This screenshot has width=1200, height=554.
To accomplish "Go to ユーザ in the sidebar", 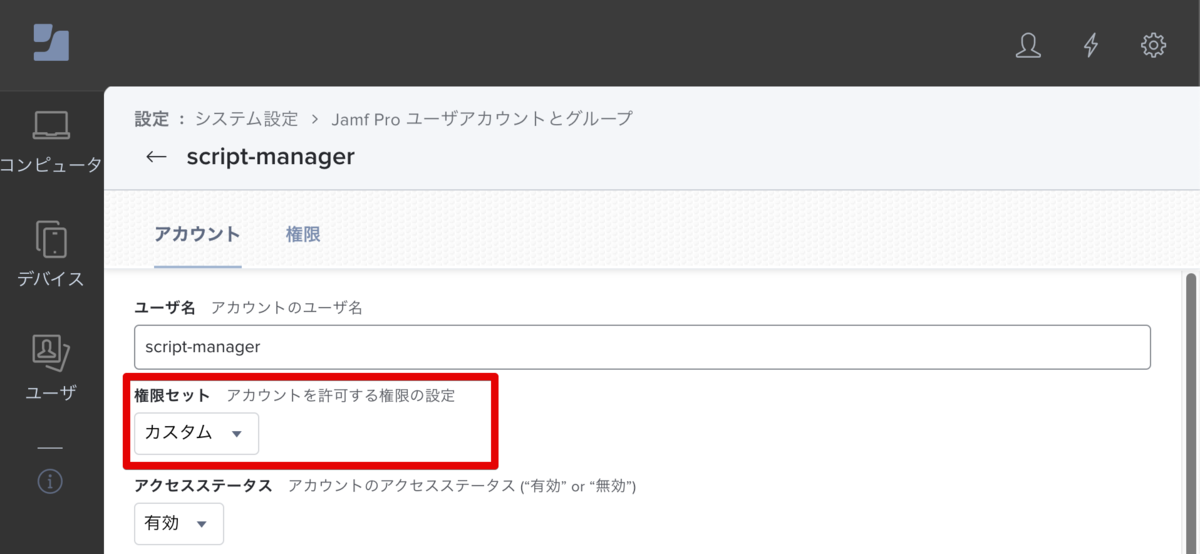I will [51, 367].
